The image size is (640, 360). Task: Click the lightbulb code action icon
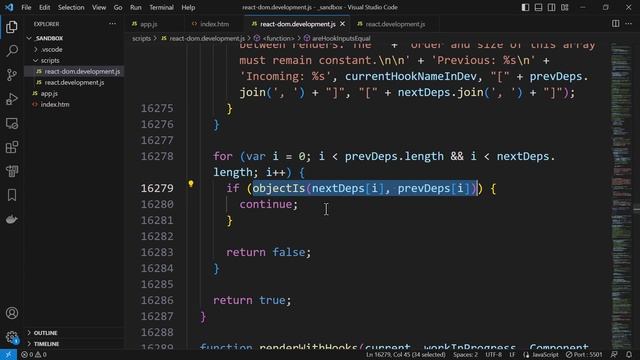[x=191, y=184]
